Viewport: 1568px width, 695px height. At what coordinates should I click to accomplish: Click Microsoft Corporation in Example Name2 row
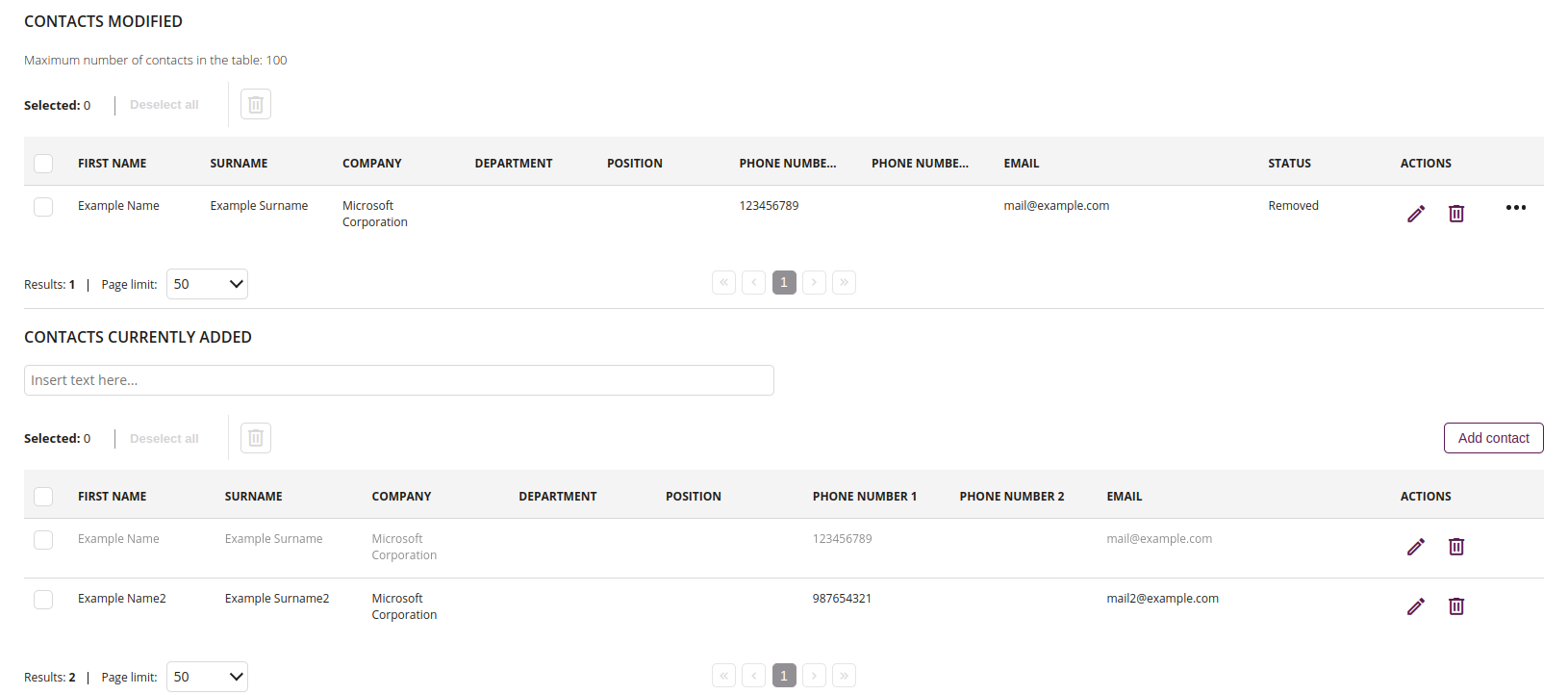click(x=404, y=606)
